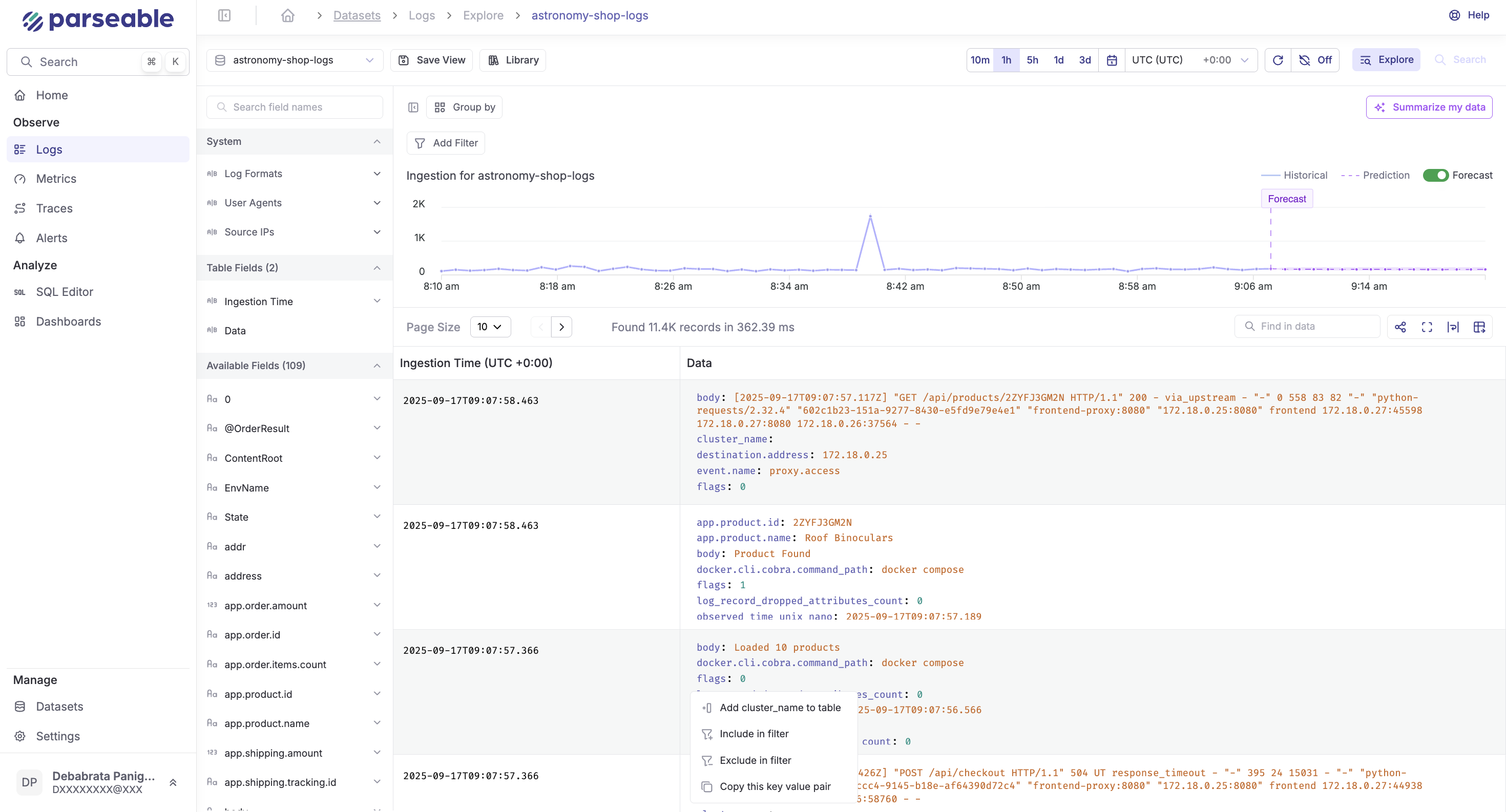Click the column width fit icon
The height and width of the screenshot is (812, 1506).
point(1453,327)
